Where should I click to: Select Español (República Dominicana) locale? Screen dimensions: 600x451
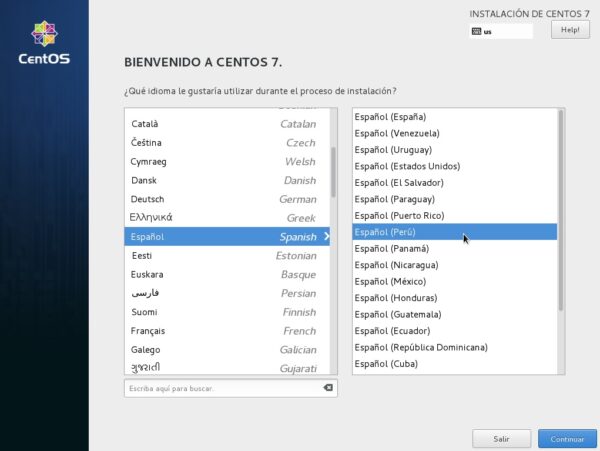pos(455,347)
